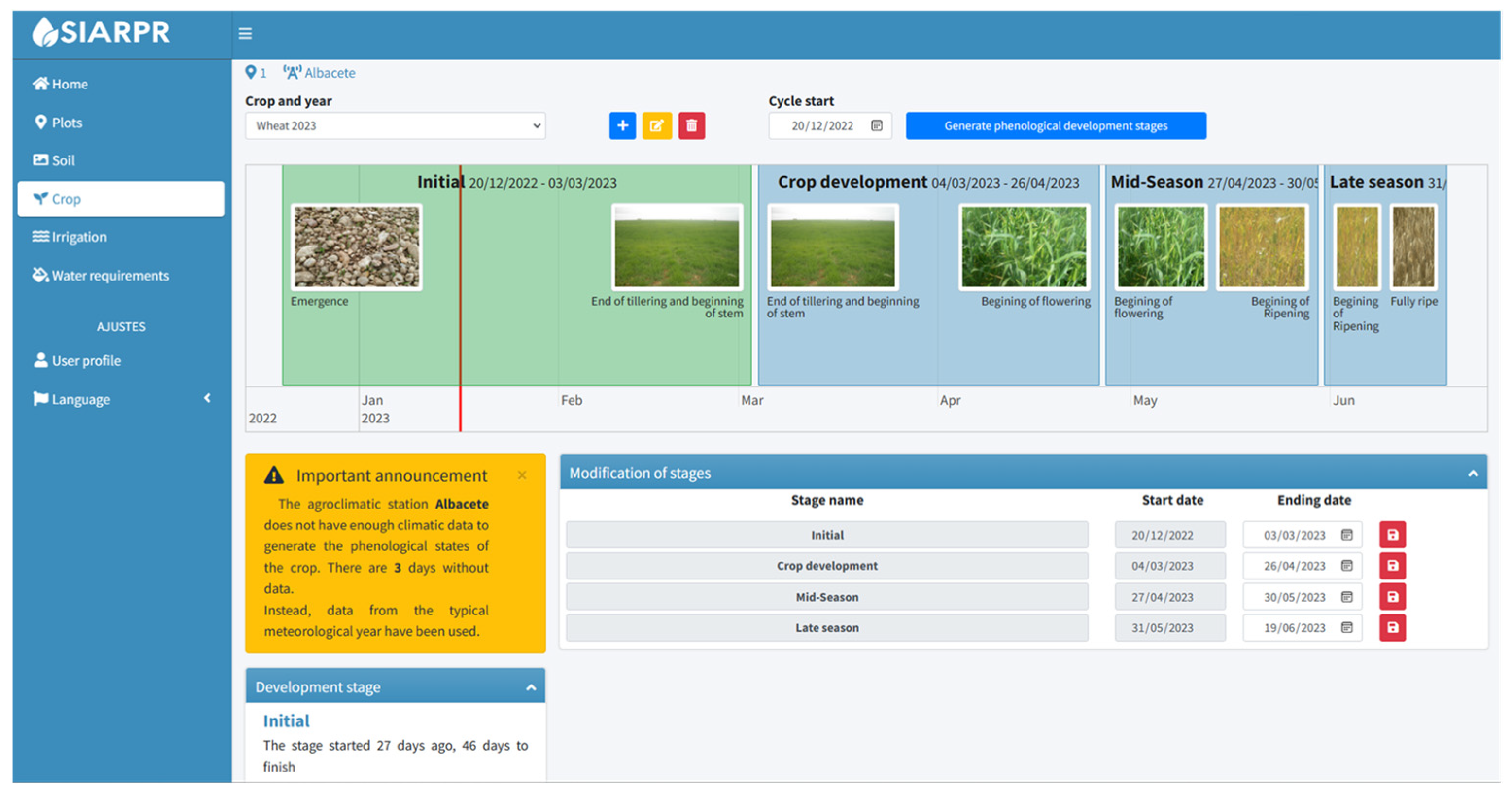Image resolution: width=1512 pixels, height=790 pixels.
Task: Open the Cycle start calendar picker
Action: click(x=876, y=125)
